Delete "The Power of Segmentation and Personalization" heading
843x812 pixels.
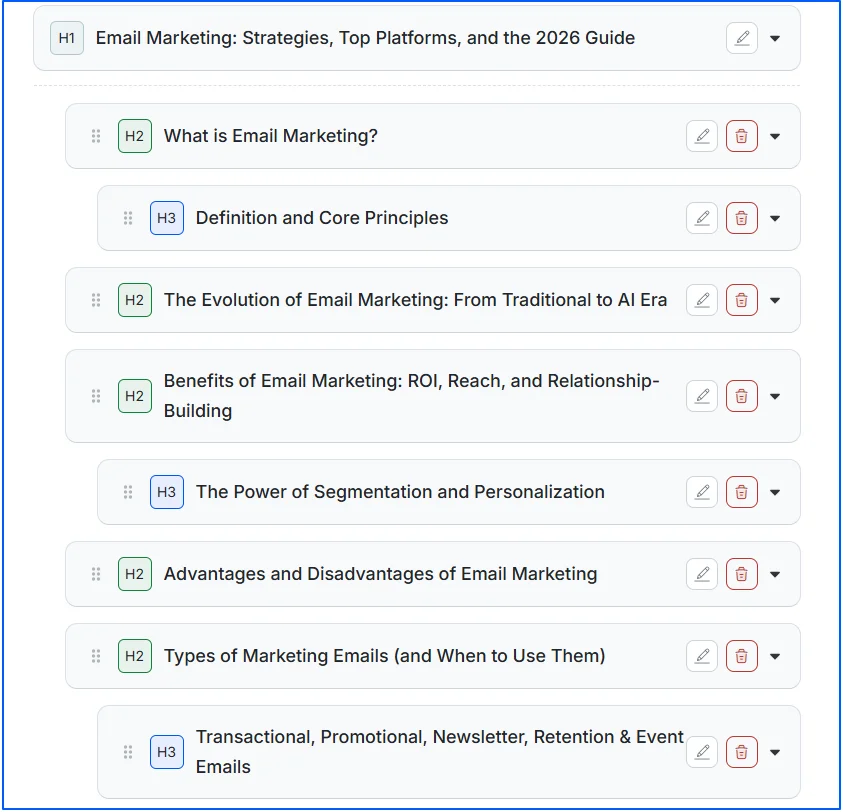pos(742,492)
